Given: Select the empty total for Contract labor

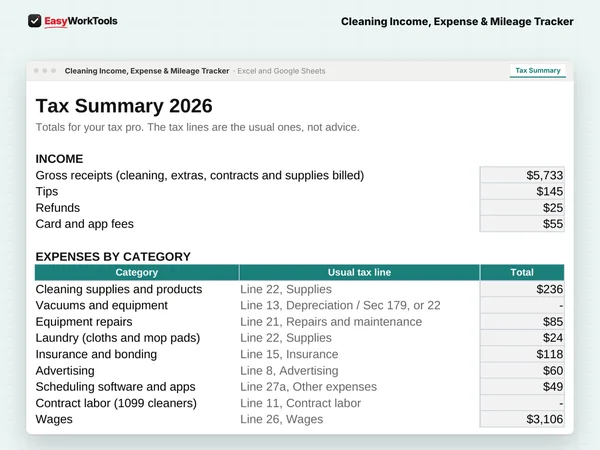Looking at the screenshot, I should click(x=522, y=403).
